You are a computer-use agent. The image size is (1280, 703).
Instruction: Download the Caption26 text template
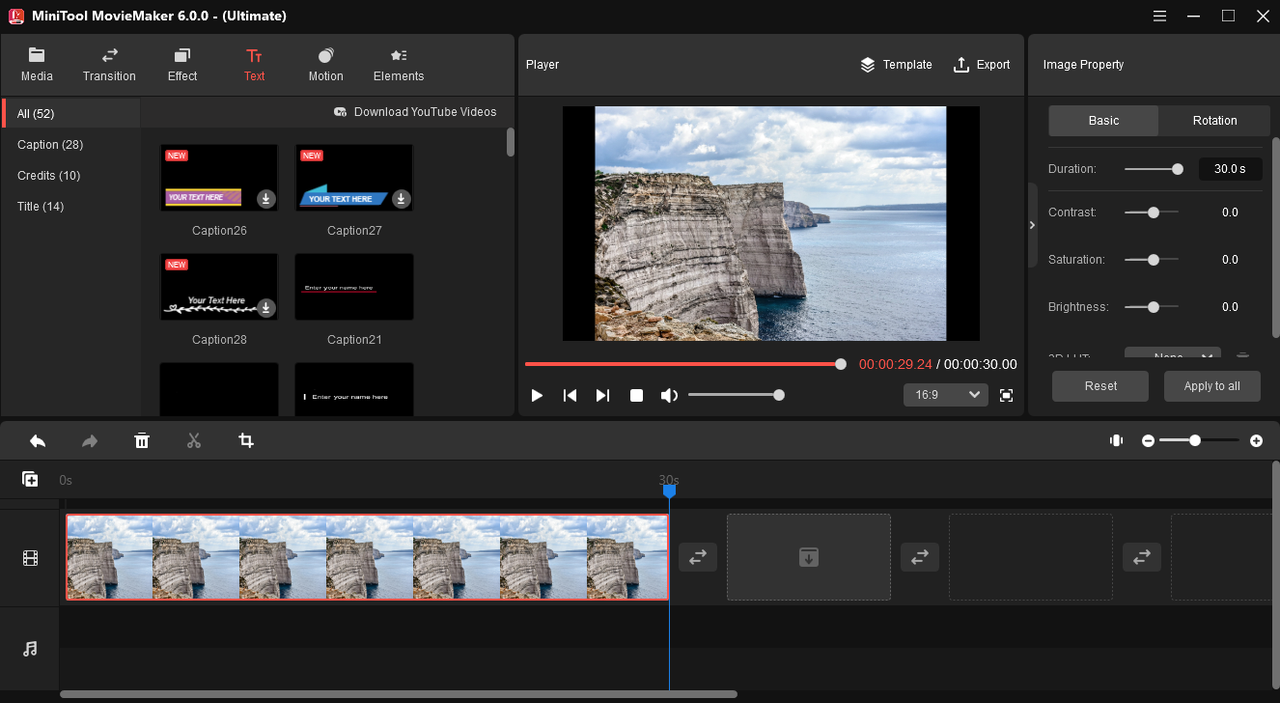click(266, 199)
